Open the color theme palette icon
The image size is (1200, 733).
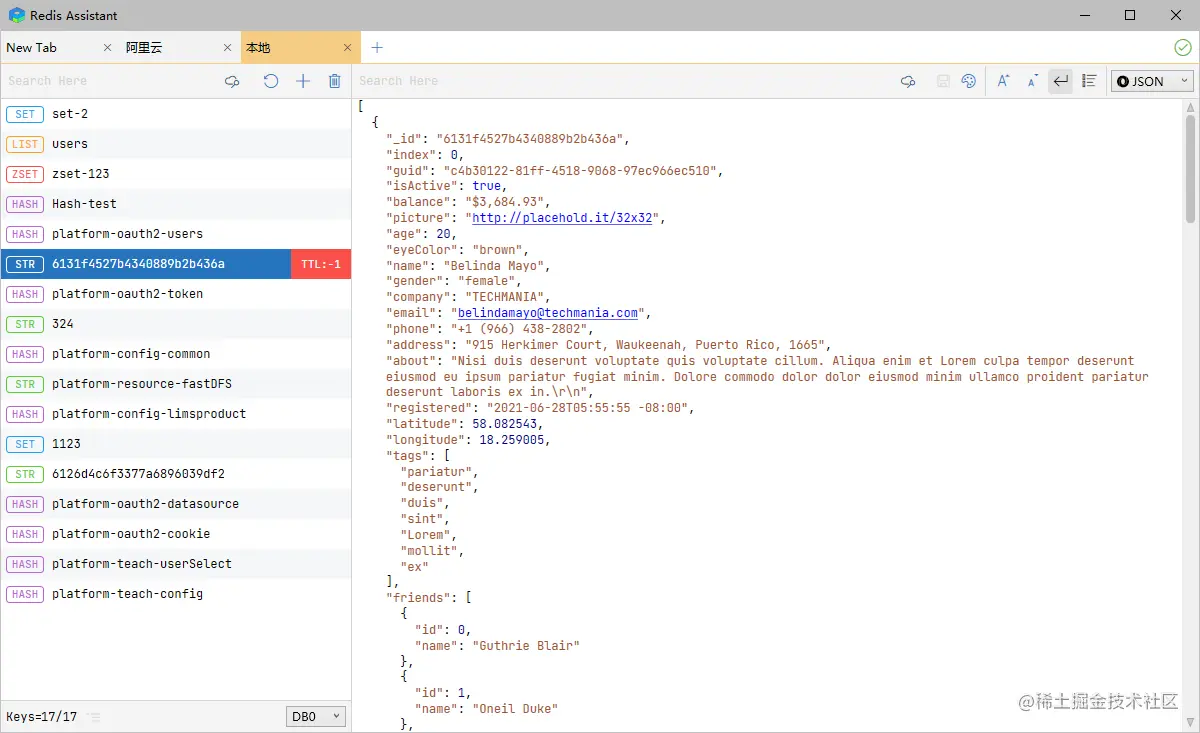tap(968, 81)
